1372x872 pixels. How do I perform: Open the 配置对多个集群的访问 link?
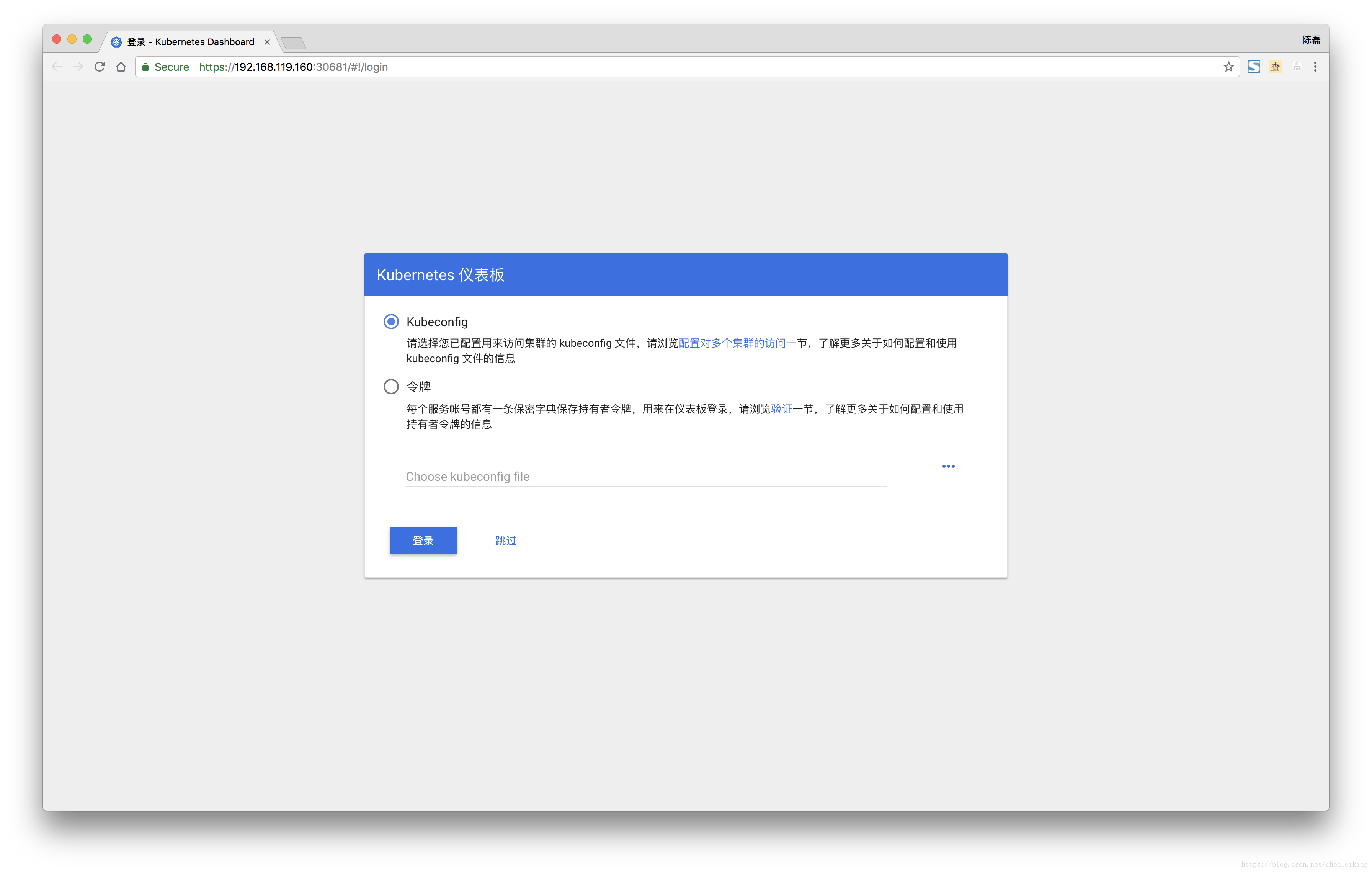732,343
